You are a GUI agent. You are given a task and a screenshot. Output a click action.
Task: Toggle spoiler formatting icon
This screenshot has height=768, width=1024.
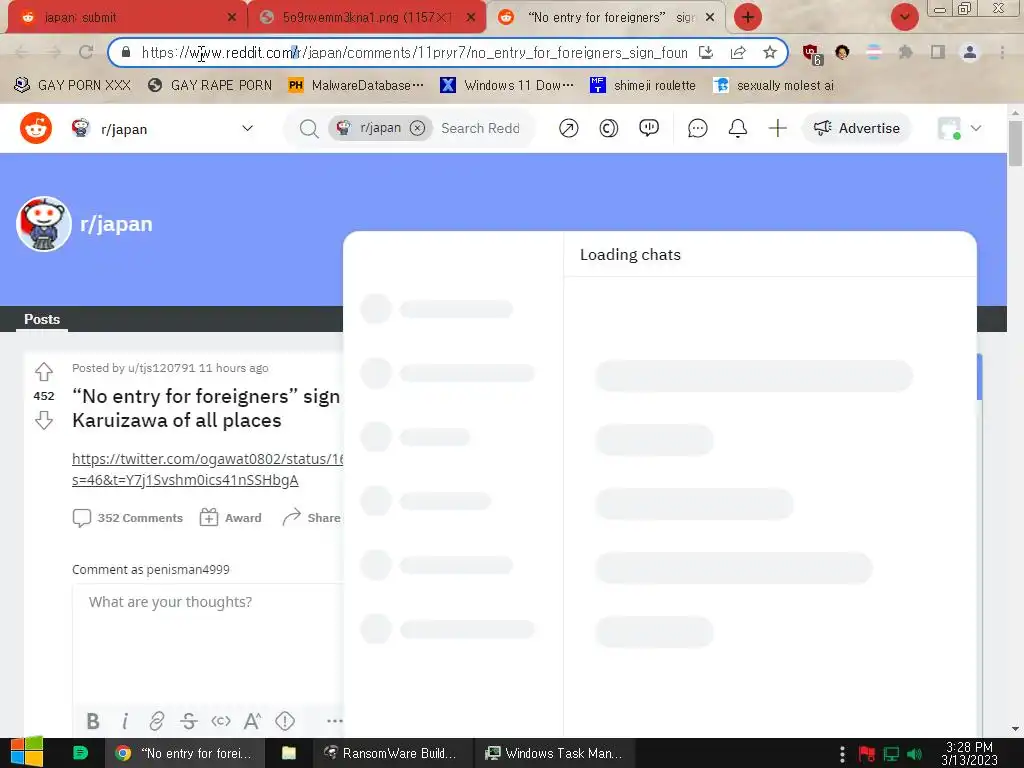point(285,721)
